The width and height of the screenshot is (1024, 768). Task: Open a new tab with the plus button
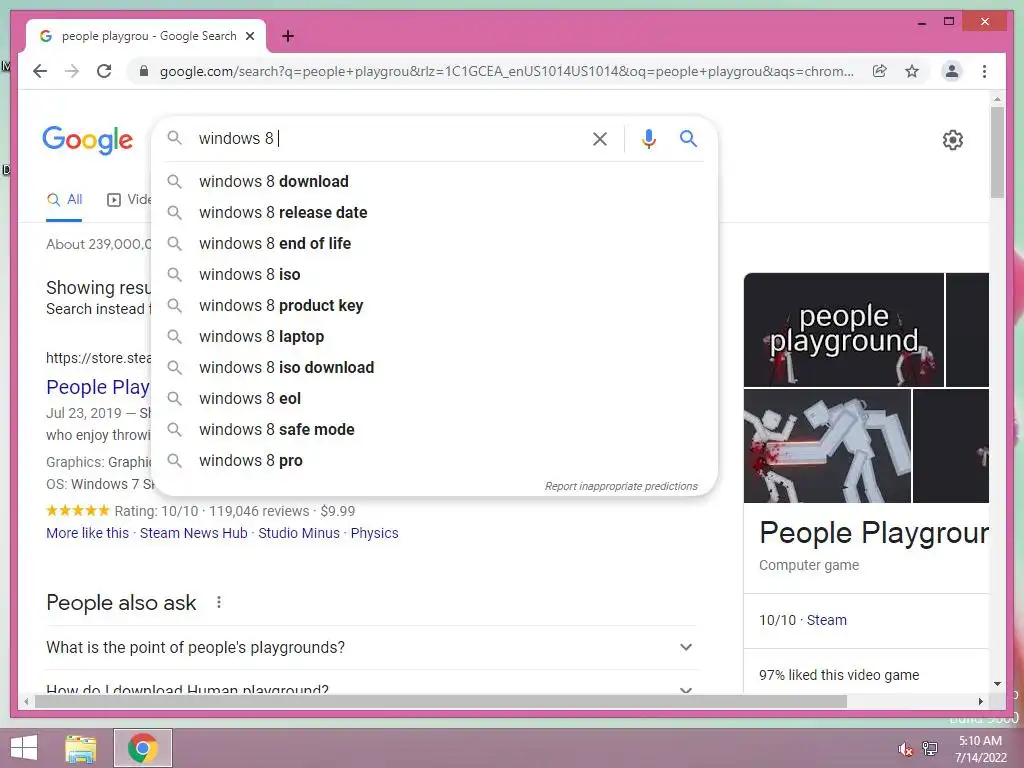pyautogui.click(x=288, y=36)
